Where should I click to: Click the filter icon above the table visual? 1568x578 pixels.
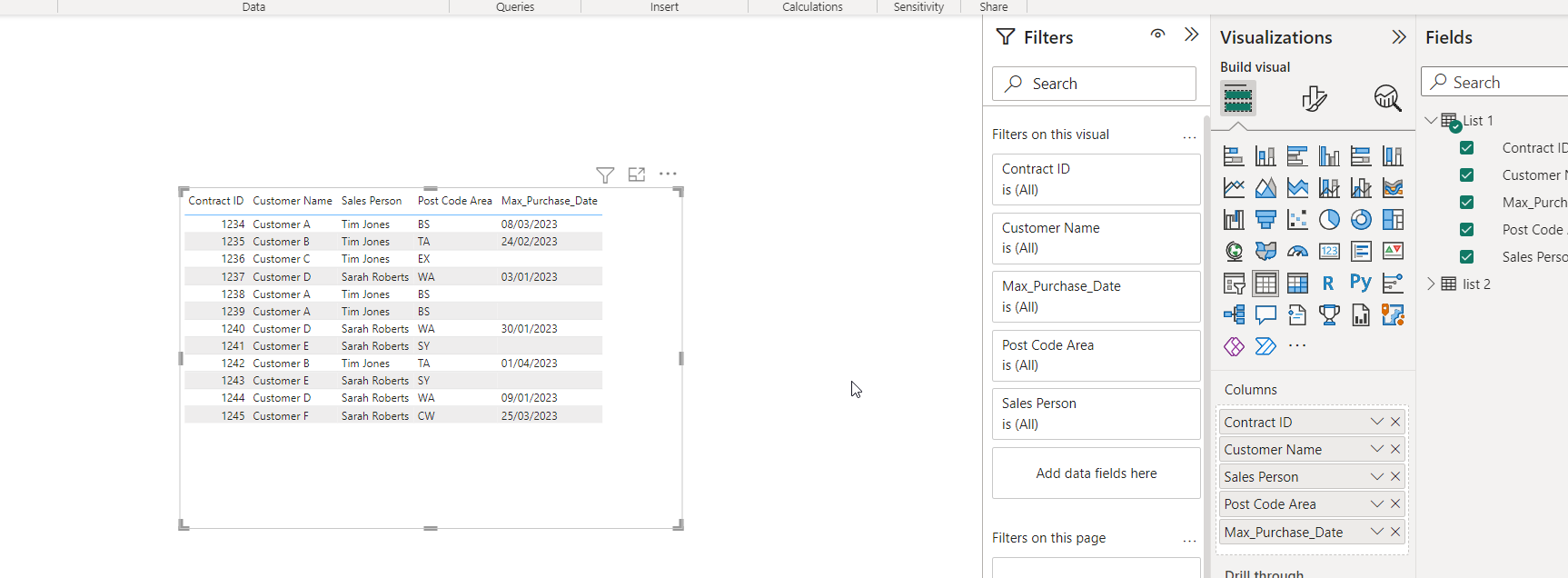point(605,174)
